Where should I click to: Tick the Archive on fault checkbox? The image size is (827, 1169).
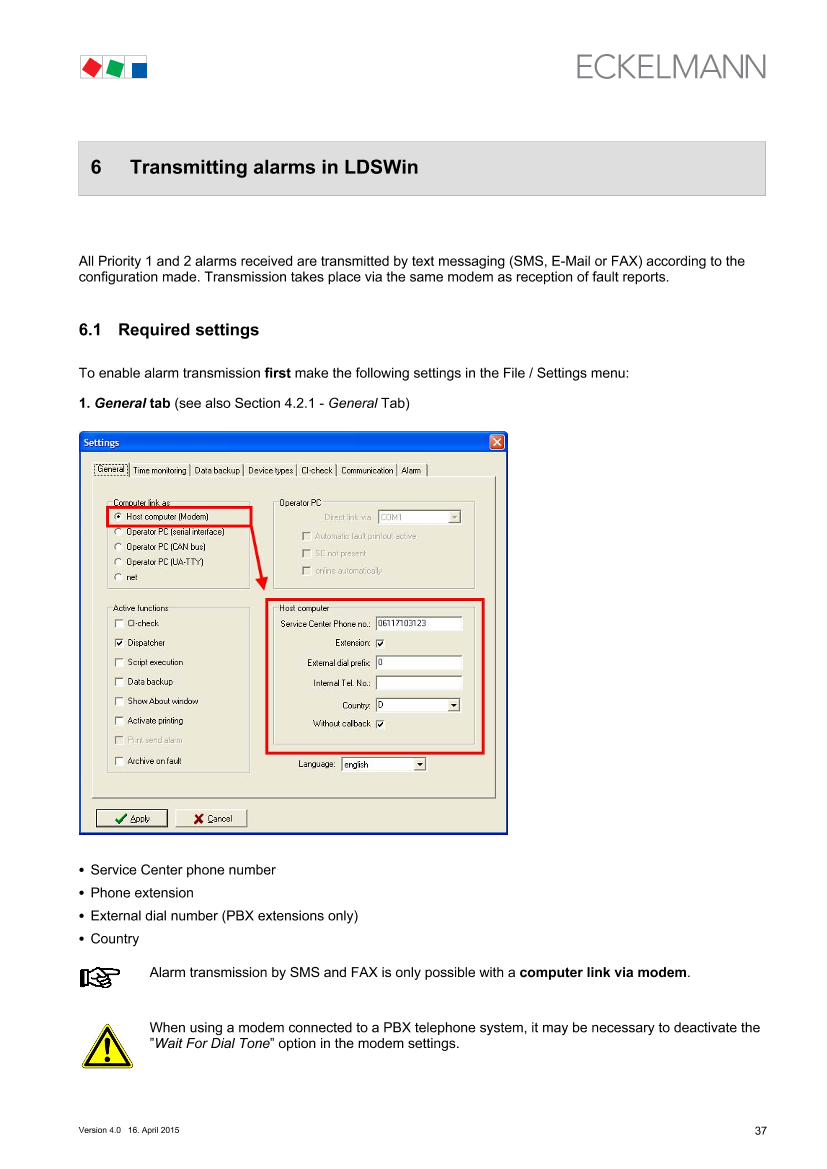[120, 761]
